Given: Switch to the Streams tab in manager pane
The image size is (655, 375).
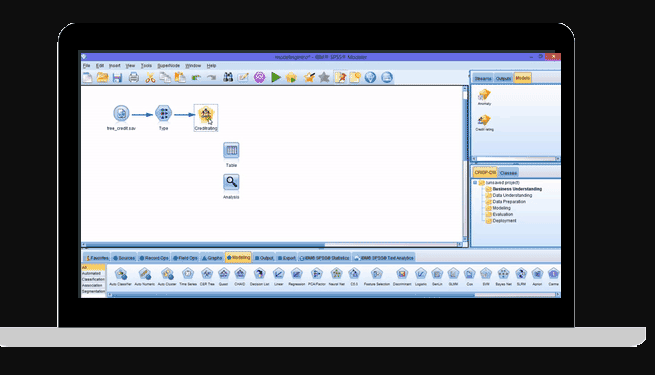Looking at the screenshot, I should coord(483,79).
